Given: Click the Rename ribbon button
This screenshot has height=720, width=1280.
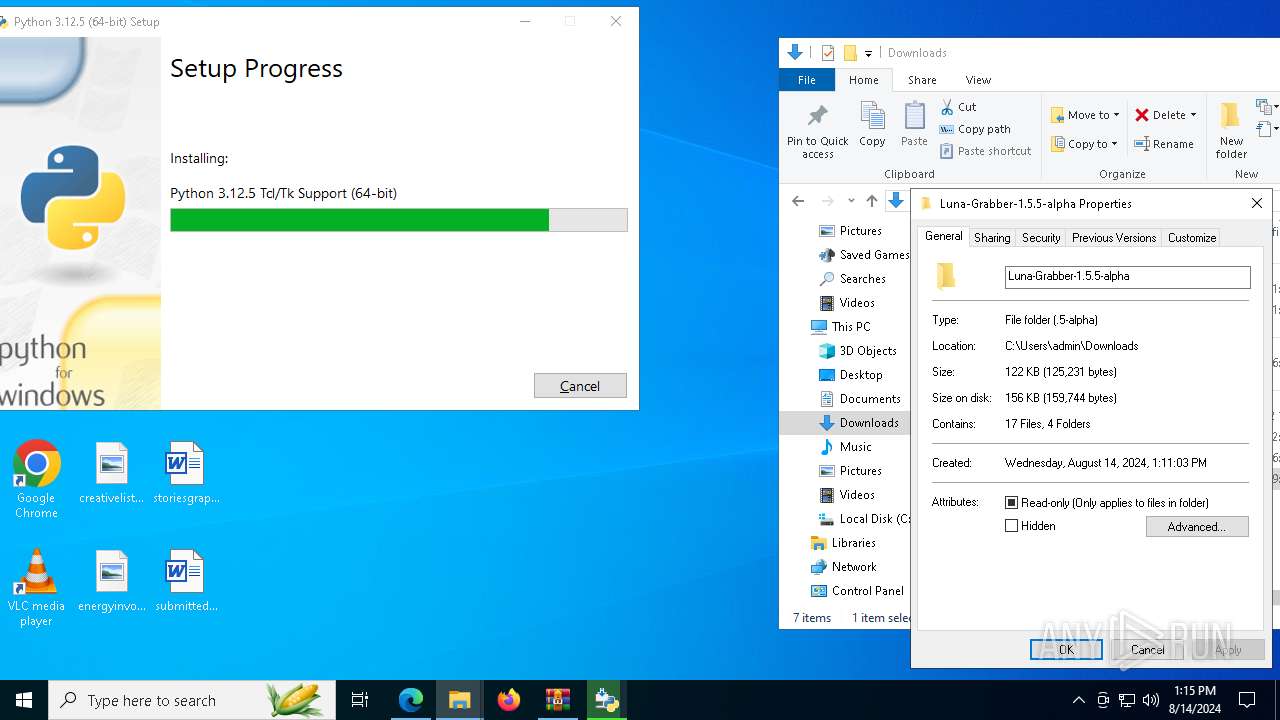Looking at the screenshot, I should click(x=1164, y=144).
